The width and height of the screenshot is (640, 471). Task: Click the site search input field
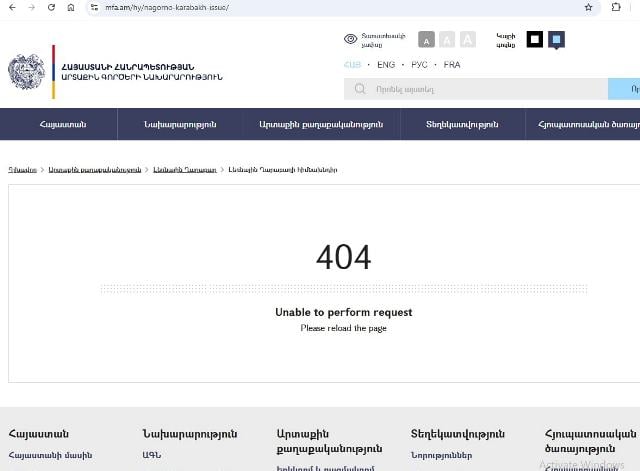(x=480, y=89)
